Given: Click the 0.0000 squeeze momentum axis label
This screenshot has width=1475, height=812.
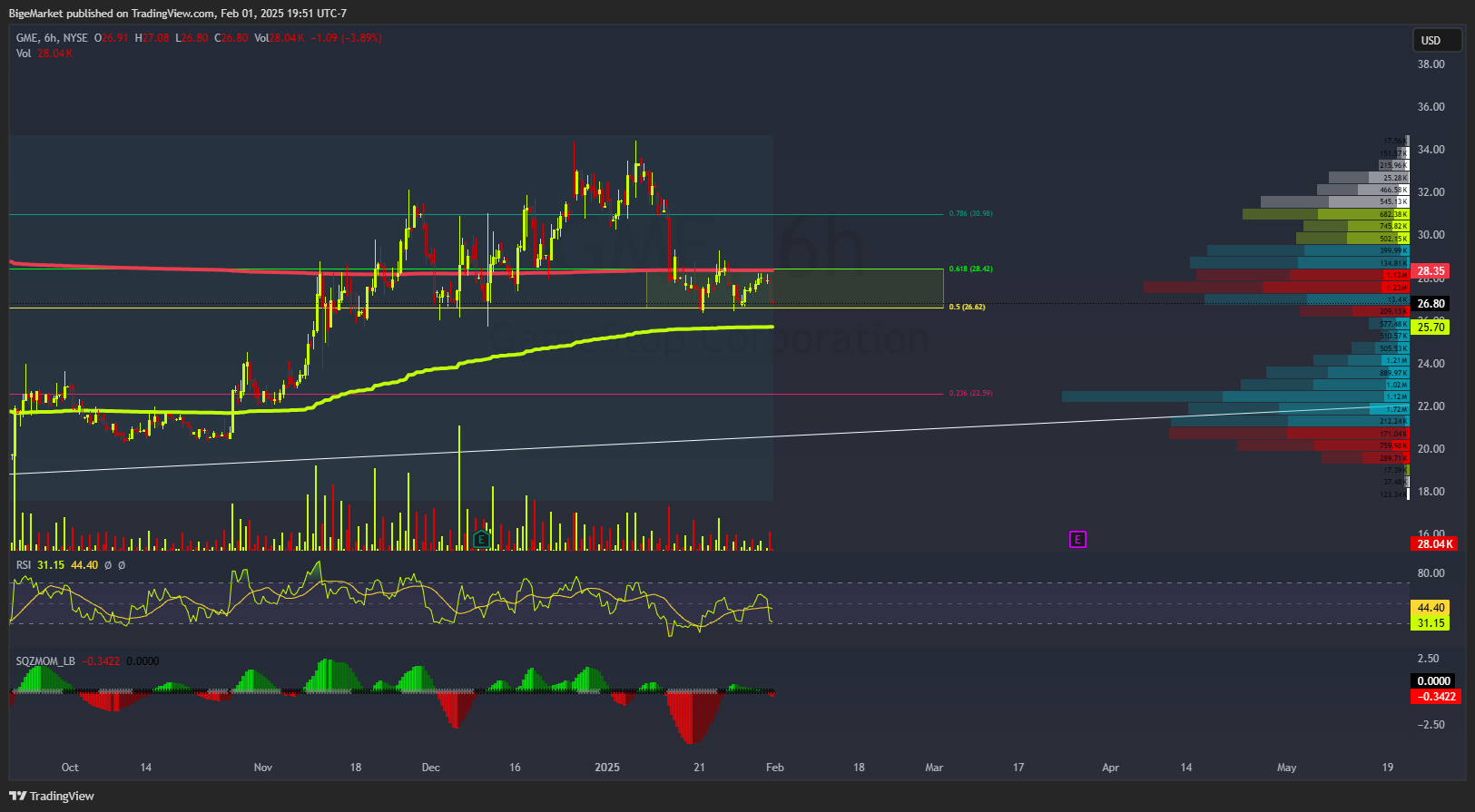Looking at the screenshot, I should pos(1434,681).
